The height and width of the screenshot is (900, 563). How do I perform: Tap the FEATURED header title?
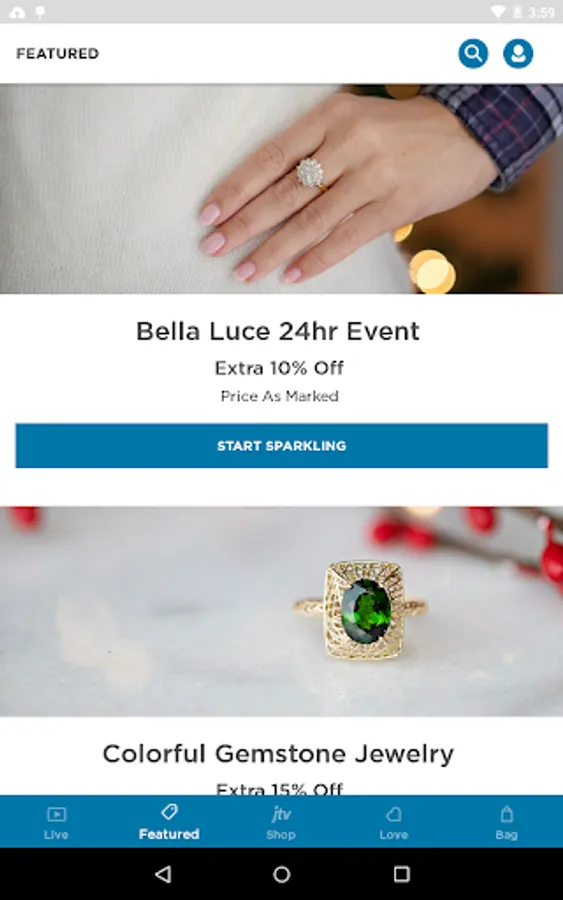click(57, 53)
